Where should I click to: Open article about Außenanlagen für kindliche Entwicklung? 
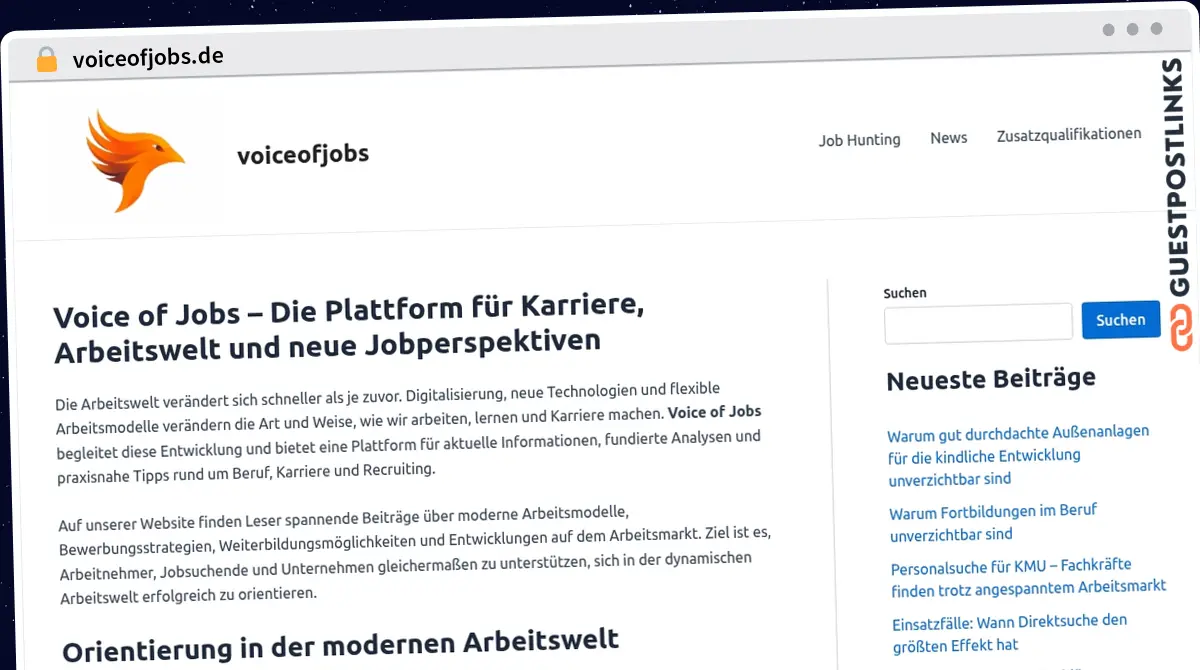click(1018, 455)
